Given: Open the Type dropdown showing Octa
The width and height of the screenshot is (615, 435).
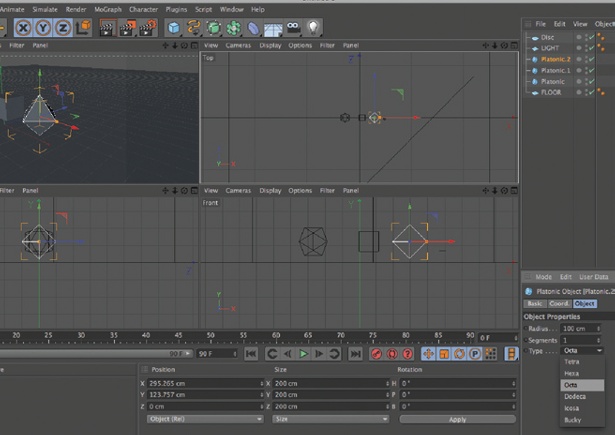Looking at the screenshot, I should pos(583,351).
